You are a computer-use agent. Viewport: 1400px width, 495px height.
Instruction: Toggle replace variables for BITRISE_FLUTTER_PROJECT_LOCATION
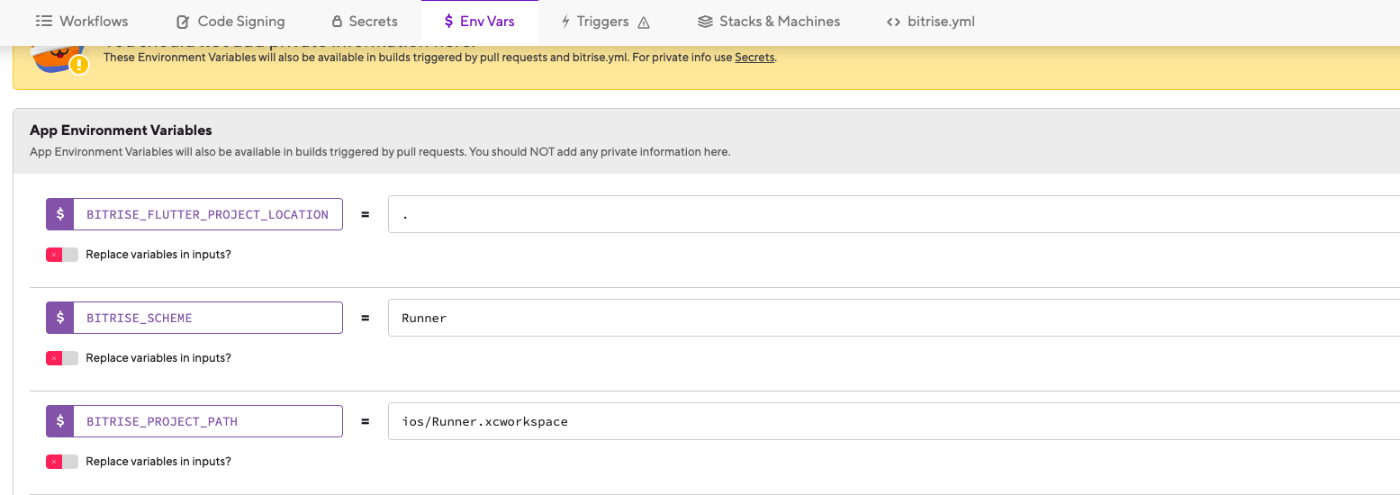tap(62, 255)
